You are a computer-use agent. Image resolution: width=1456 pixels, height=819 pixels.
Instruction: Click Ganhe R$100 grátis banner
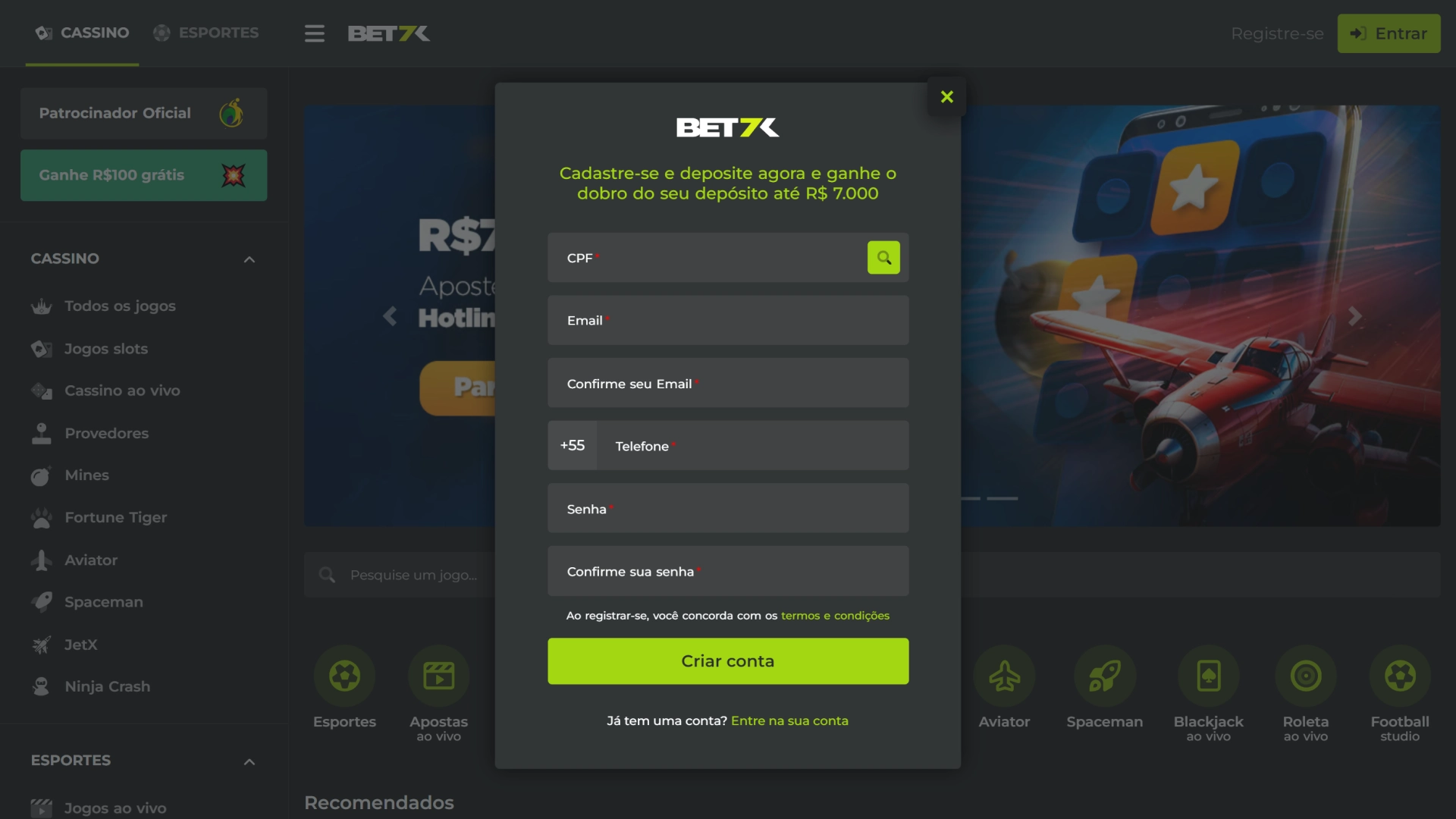pos(143,175)
